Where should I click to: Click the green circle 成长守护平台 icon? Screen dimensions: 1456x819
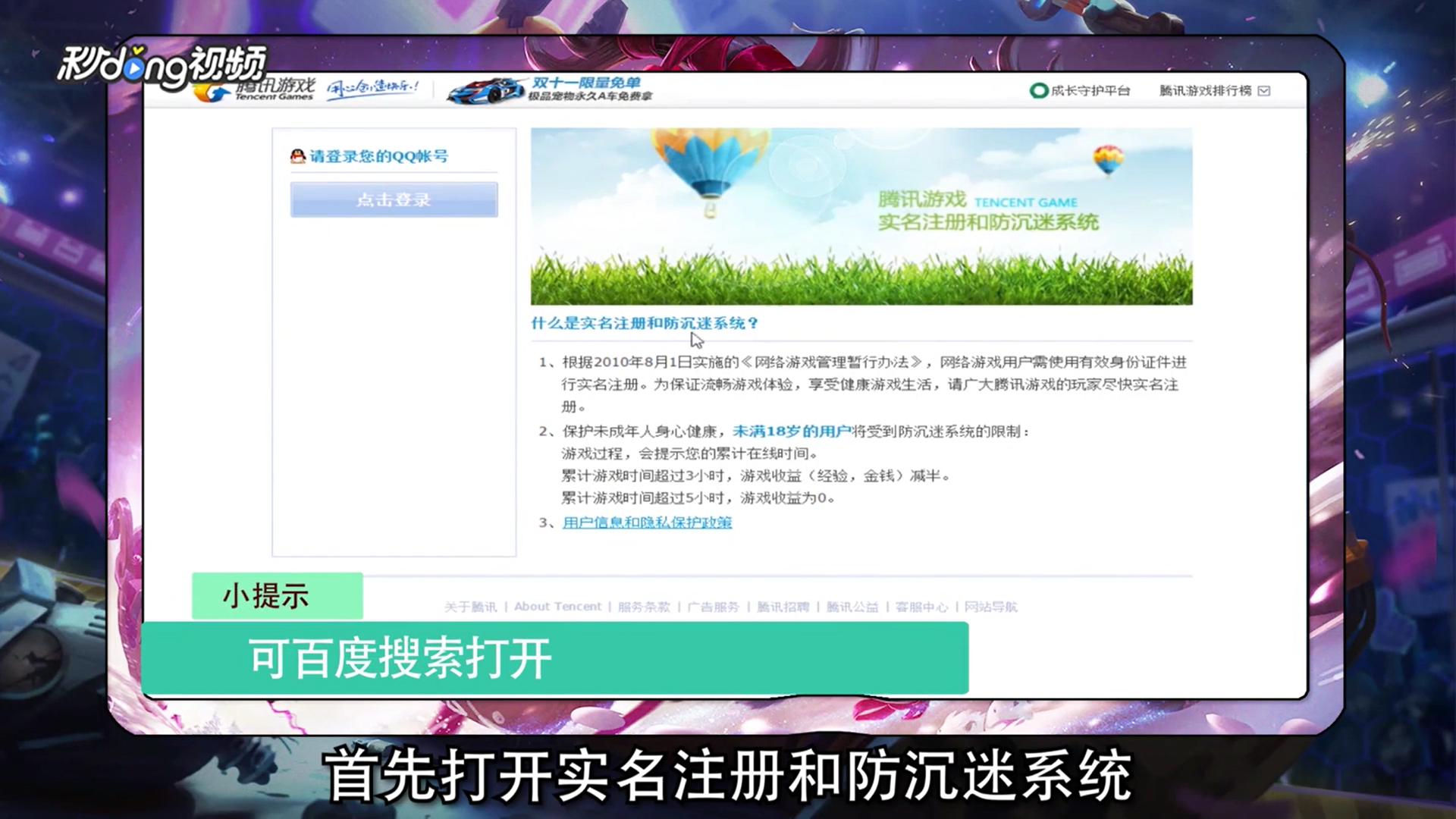1038,91
